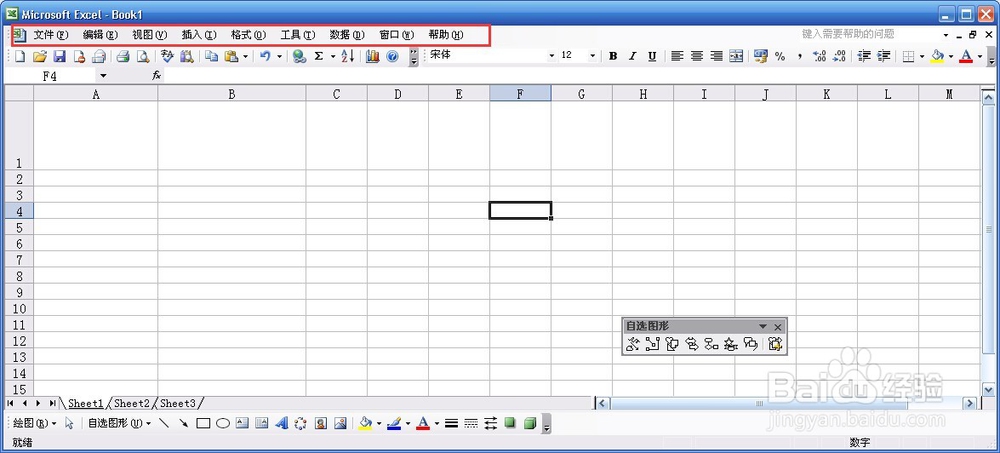The width and height of the screenshot is (1000, 453).
Task: Click the AutoSum sigma icon
Action: pyautogui.click(x=319, y=57)
